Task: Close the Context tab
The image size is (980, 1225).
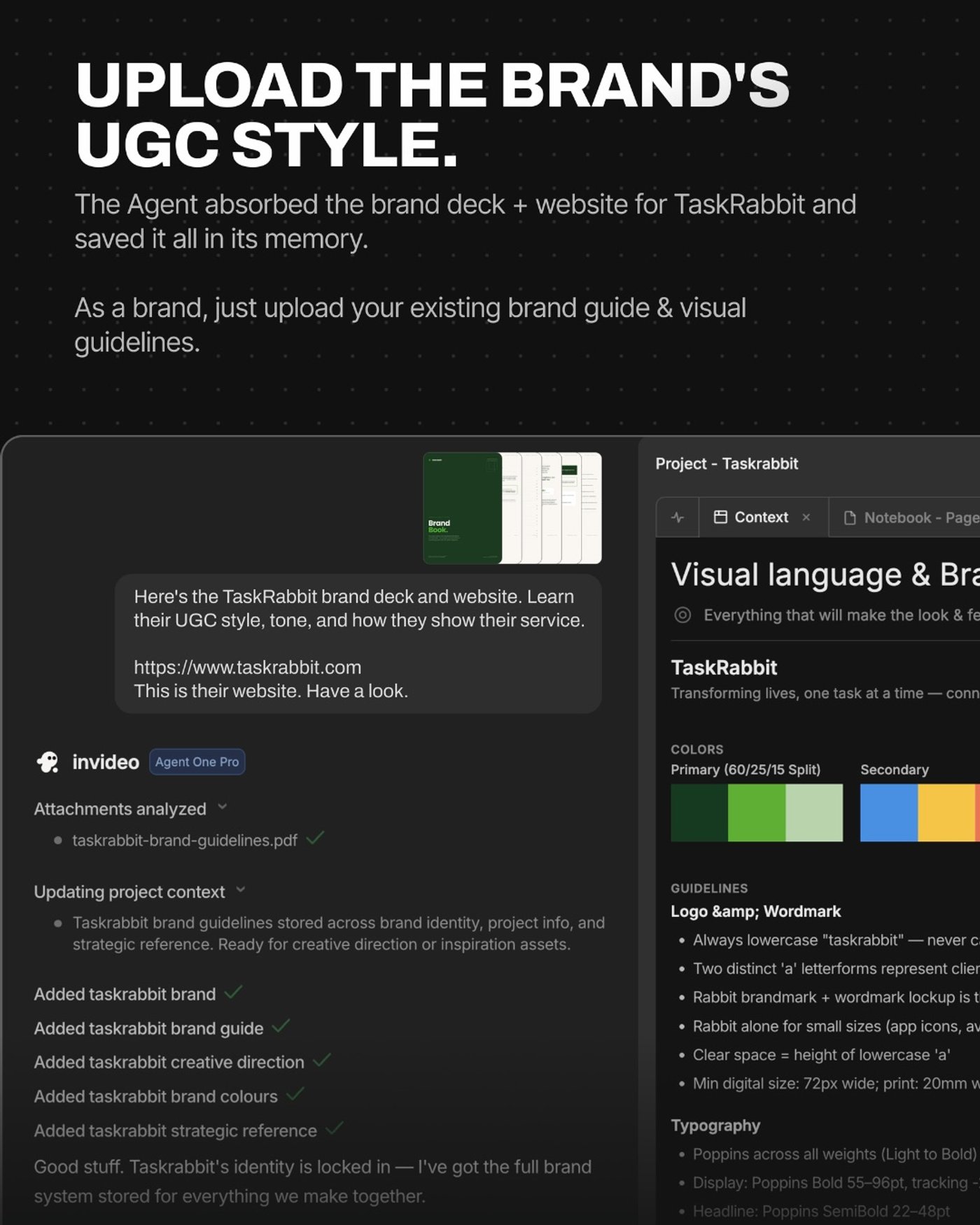Action: pyautogui.click(x=806, y=517)
